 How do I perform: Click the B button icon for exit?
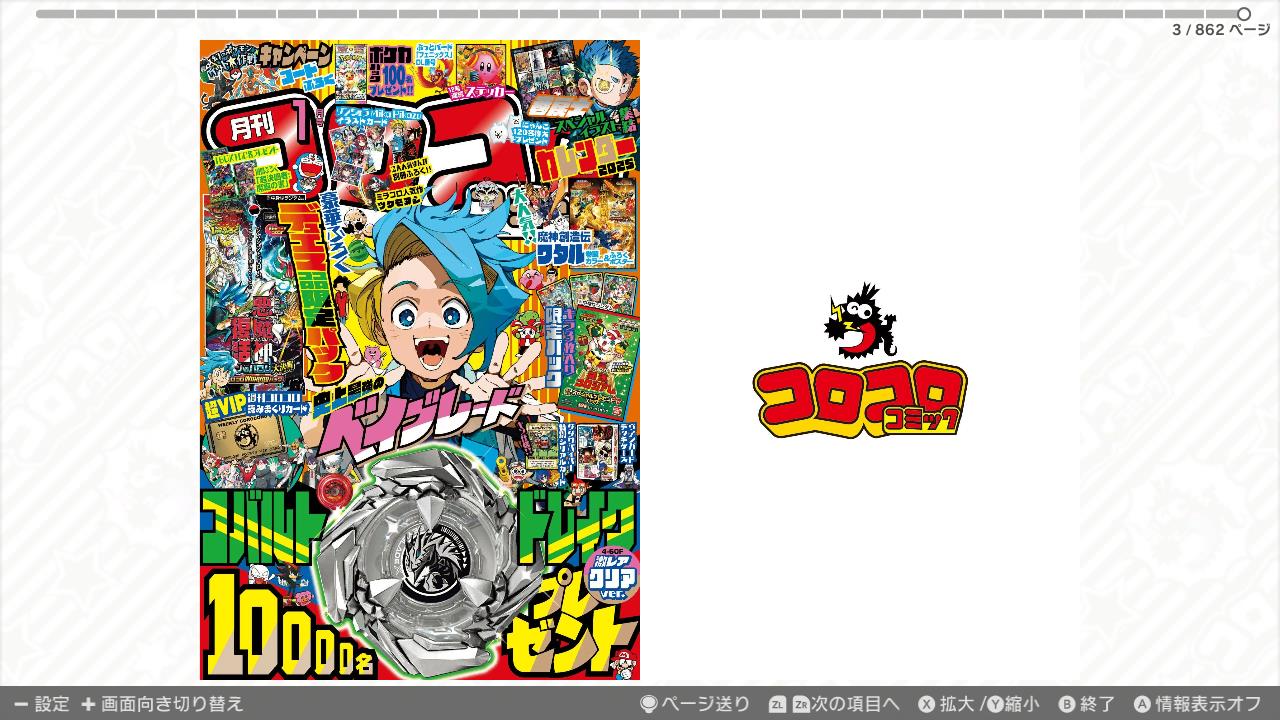pyautogui.click(x=1067, y=704)
